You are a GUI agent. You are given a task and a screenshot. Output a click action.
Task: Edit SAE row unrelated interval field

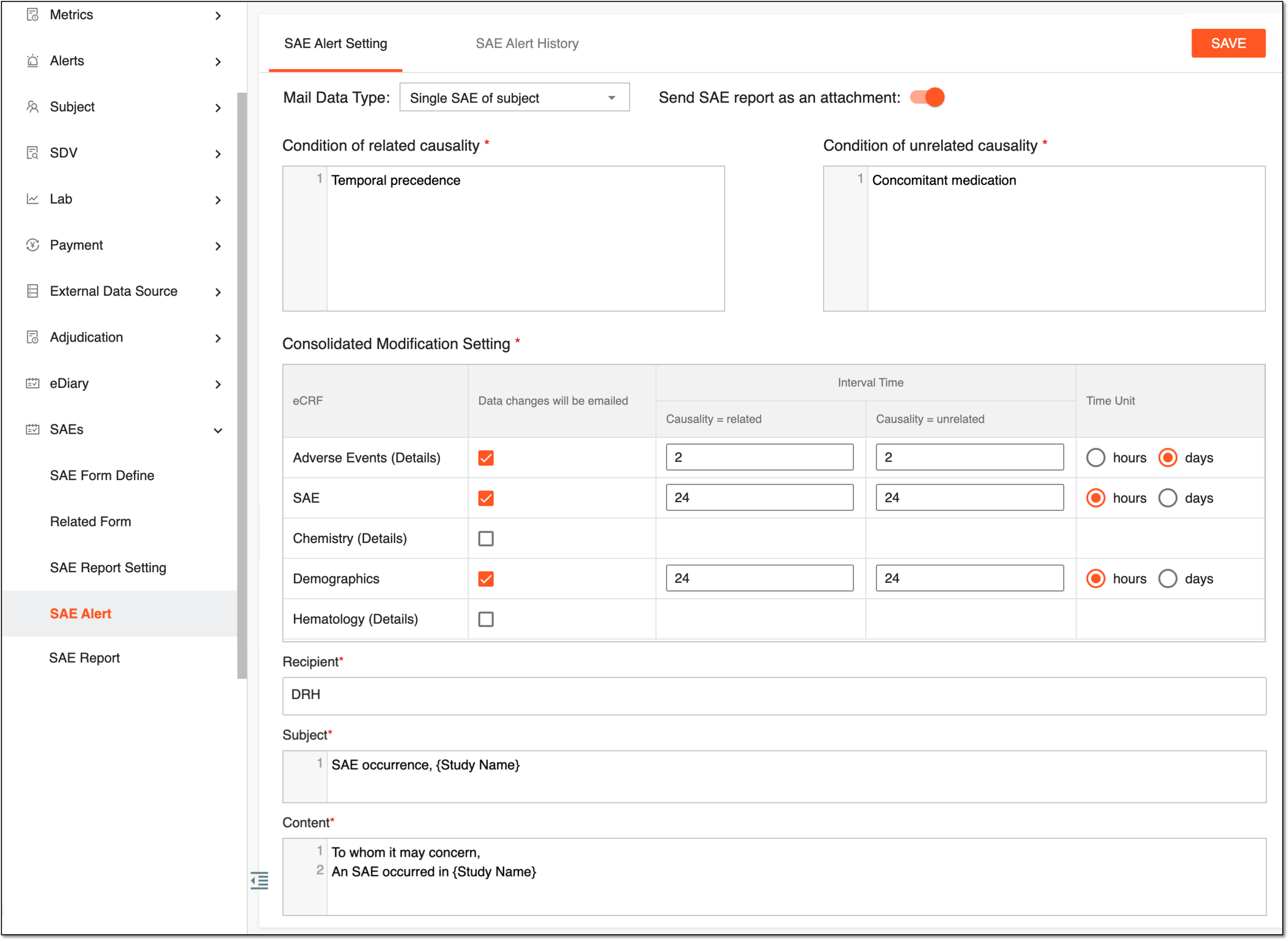point(970,498)
